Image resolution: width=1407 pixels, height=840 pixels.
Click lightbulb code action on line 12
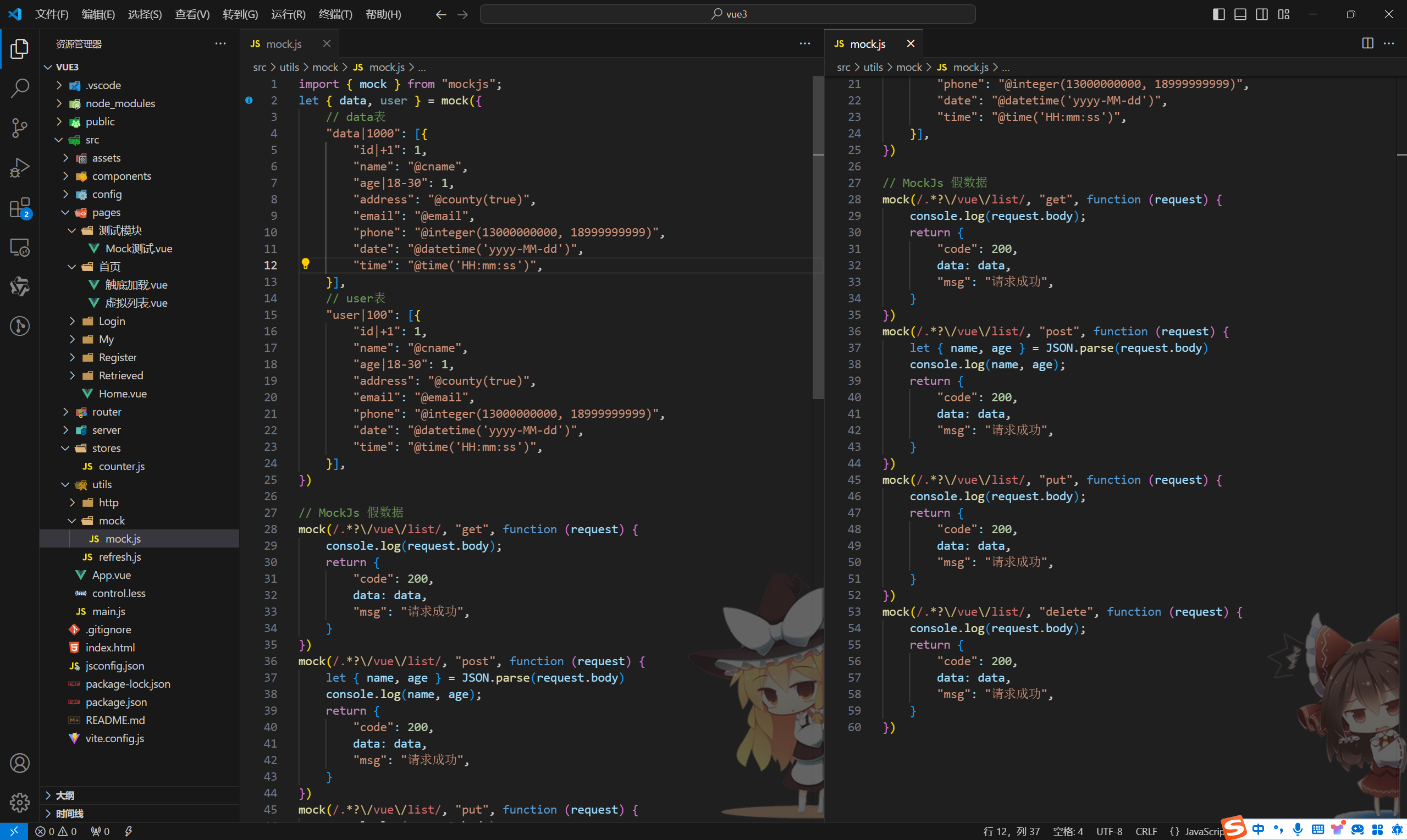pyautogui.click(x=306, y=264)
